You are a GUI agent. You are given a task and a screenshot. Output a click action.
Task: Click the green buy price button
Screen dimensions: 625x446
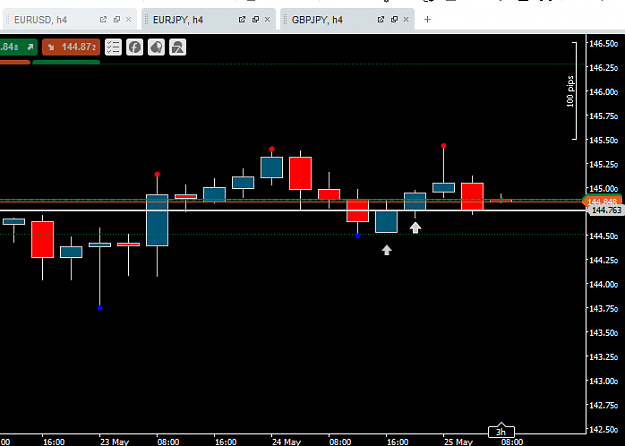(18, 47)
